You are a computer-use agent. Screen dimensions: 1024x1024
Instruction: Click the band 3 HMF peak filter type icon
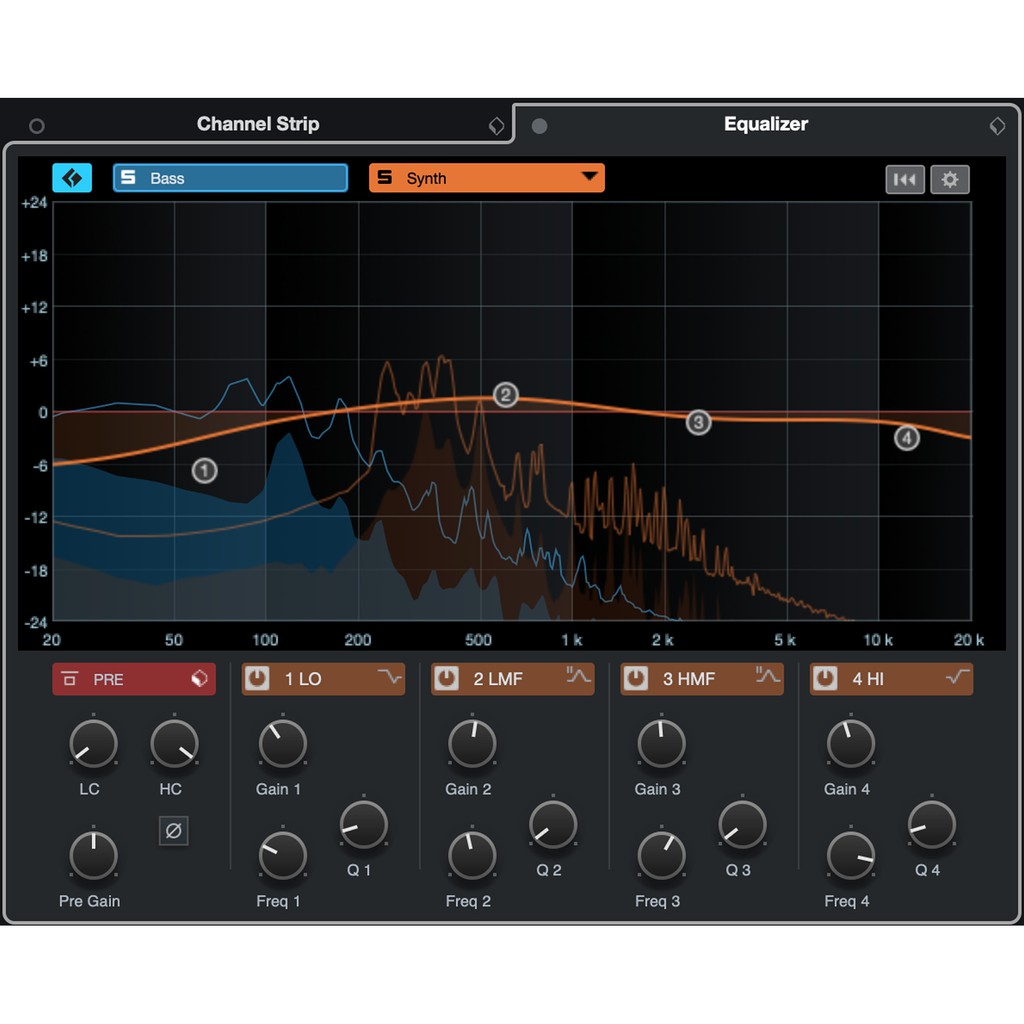click(x=767, y=678)
